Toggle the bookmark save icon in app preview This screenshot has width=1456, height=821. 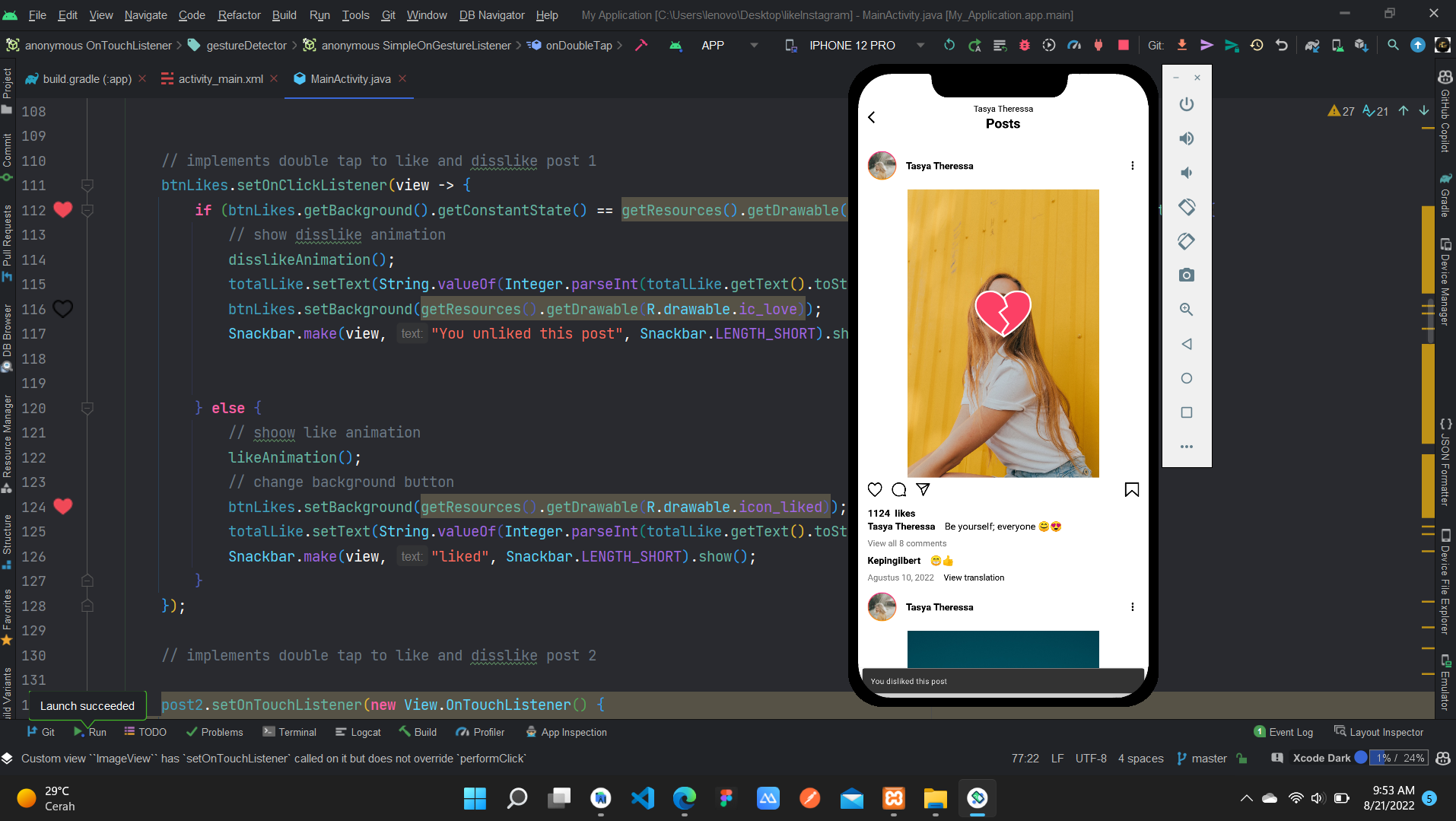coord(1131,489)
